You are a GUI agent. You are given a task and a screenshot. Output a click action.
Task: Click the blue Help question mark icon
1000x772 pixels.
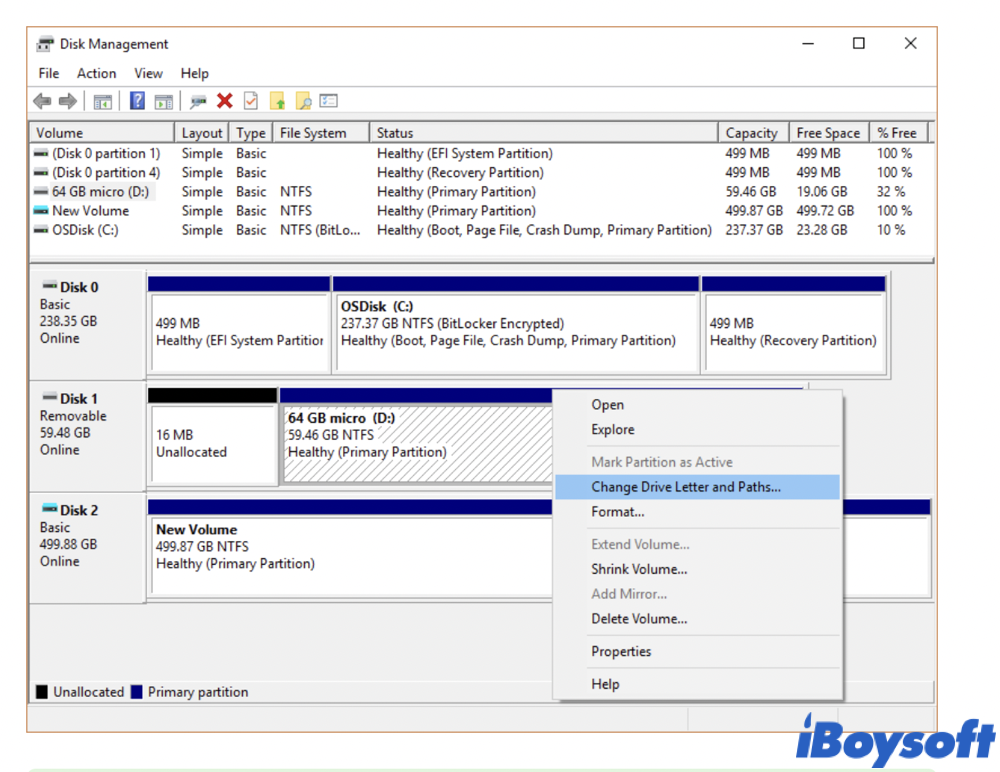[x=138, y=101]
